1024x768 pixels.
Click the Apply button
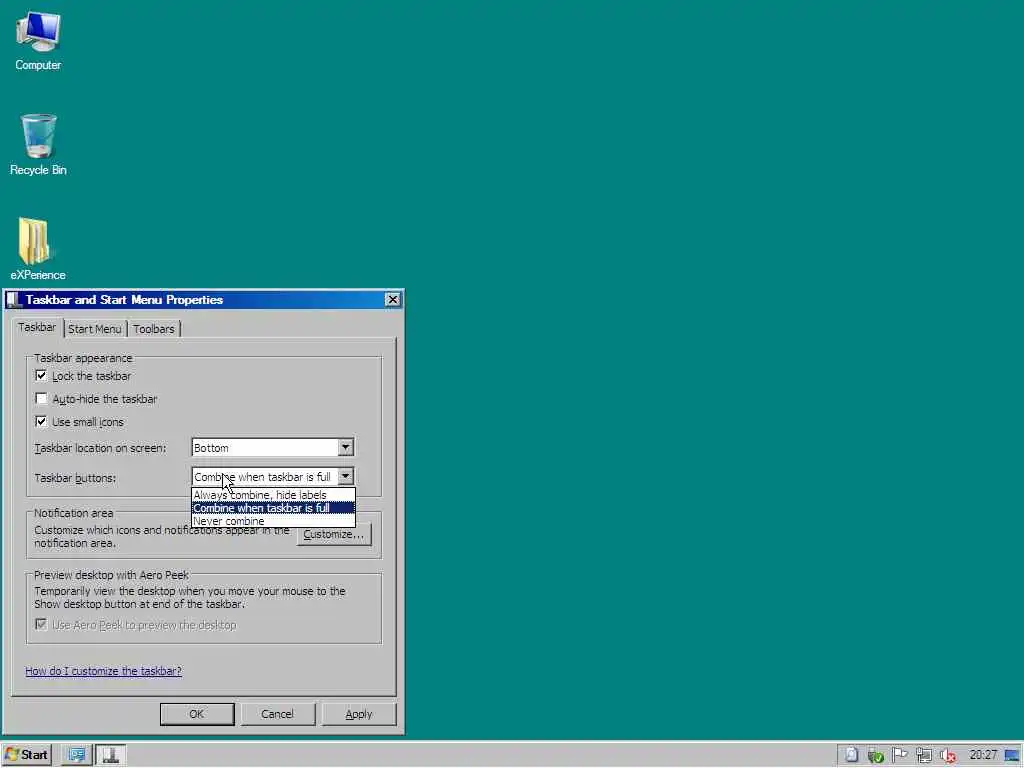(359, 714)
